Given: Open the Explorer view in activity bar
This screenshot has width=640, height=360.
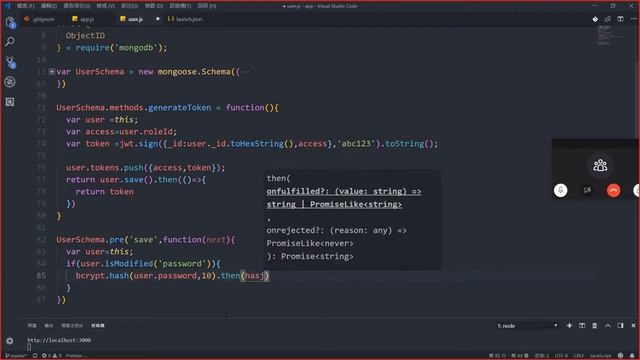Looking at the screenshot, I should tap(10, 22).
